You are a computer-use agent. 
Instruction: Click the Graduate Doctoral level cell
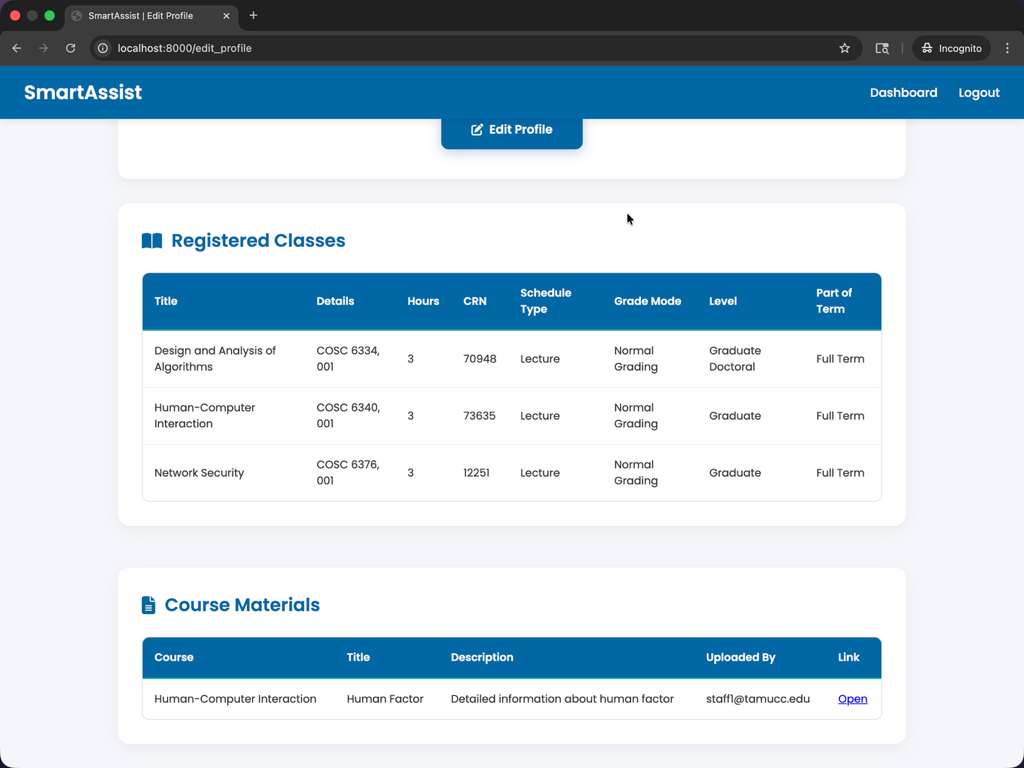click(735, 359)
